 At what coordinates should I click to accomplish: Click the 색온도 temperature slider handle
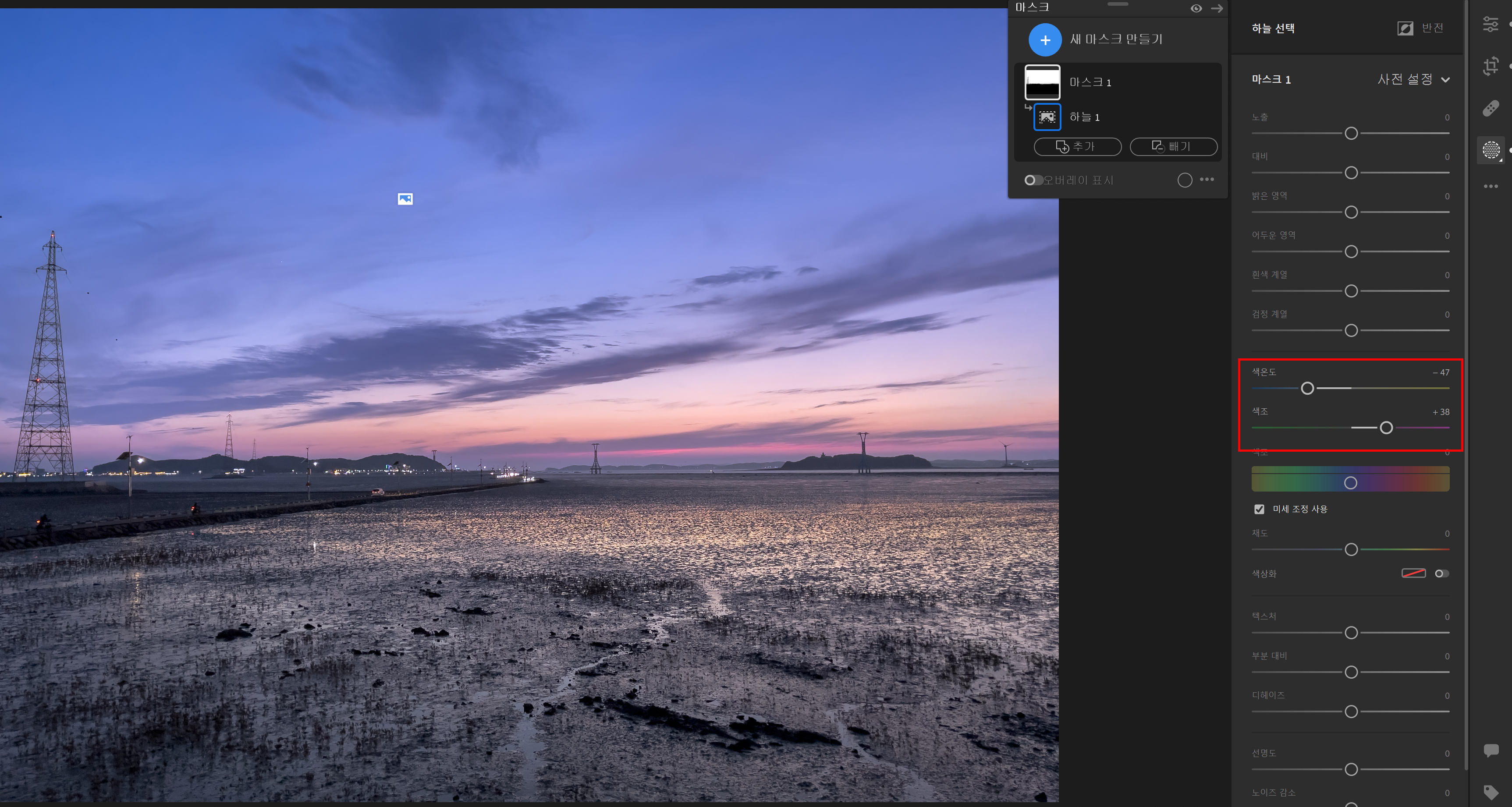1307,388
